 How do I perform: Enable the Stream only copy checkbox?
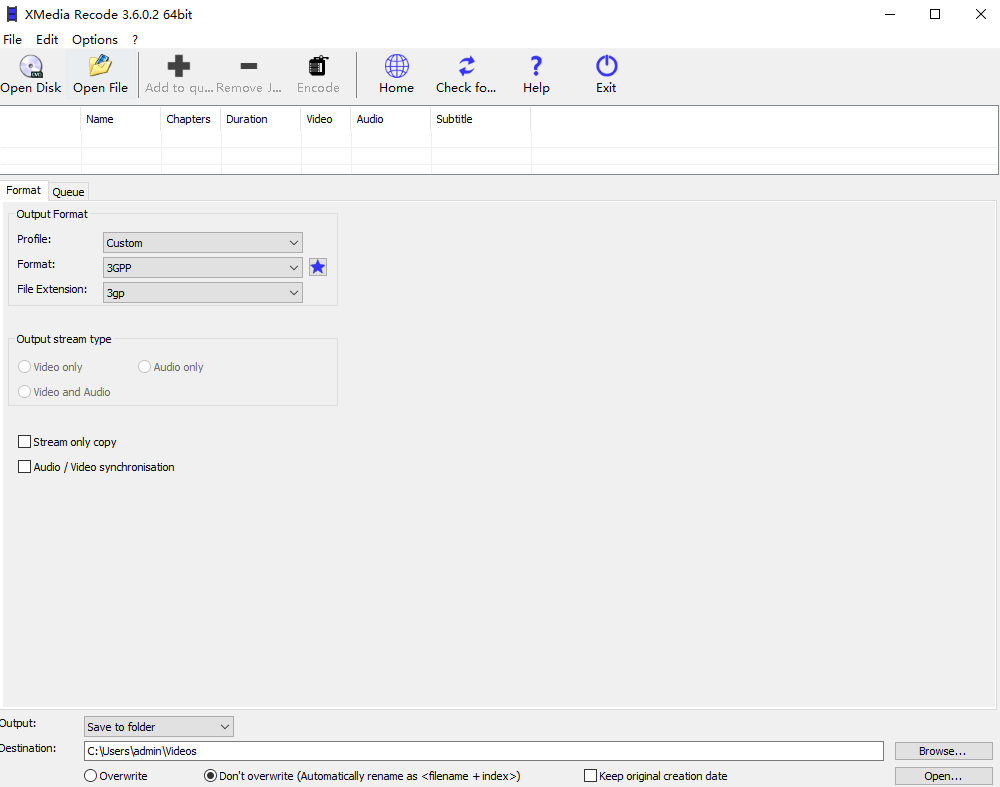24,441
